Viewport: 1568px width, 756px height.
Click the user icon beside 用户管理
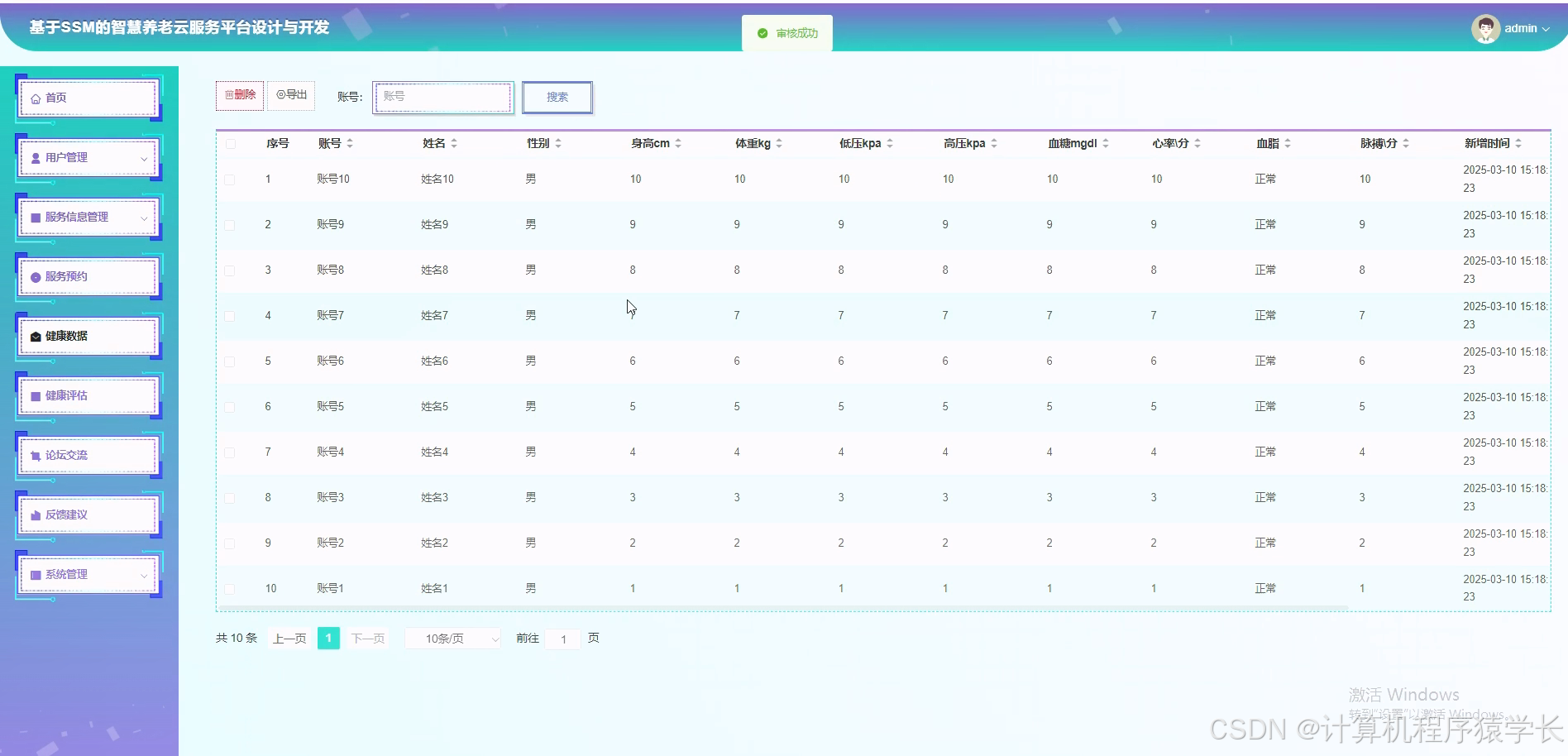click(36, 158)
